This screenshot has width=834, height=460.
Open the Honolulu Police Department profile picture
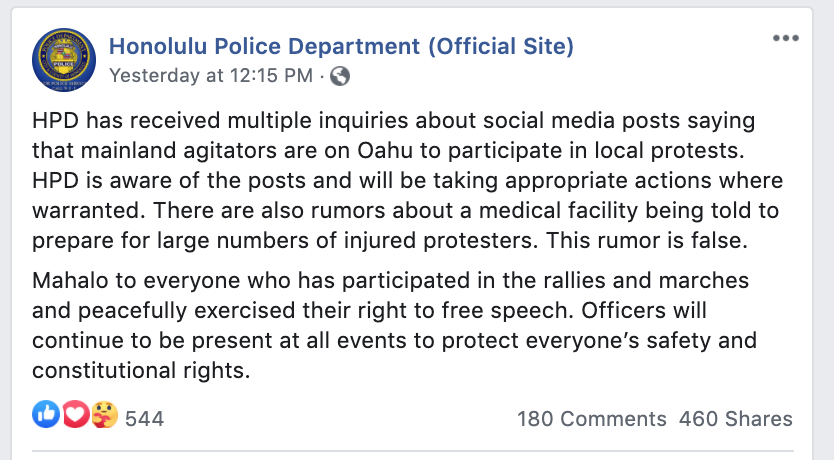pyautogui.click(x=64, y=60)
